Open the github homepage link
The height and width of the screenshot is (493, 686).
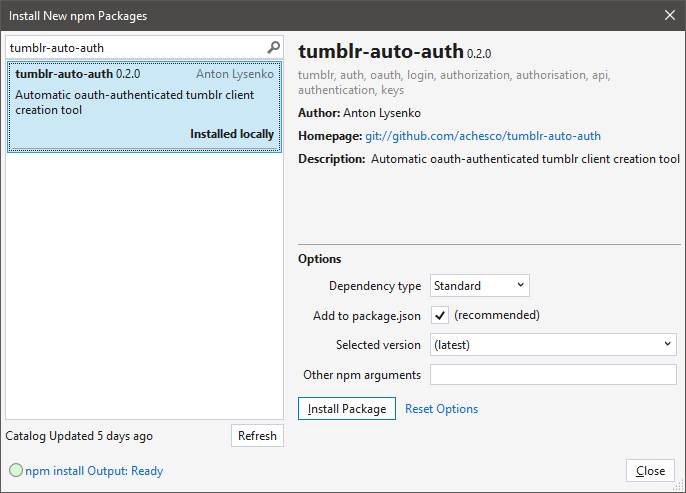(483, 136)
